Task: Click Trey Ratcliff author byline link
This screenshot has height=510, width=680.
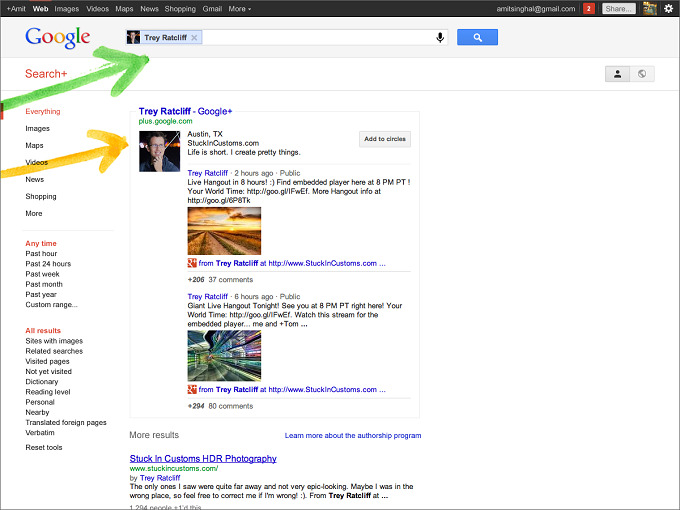Action: (160, 478)
